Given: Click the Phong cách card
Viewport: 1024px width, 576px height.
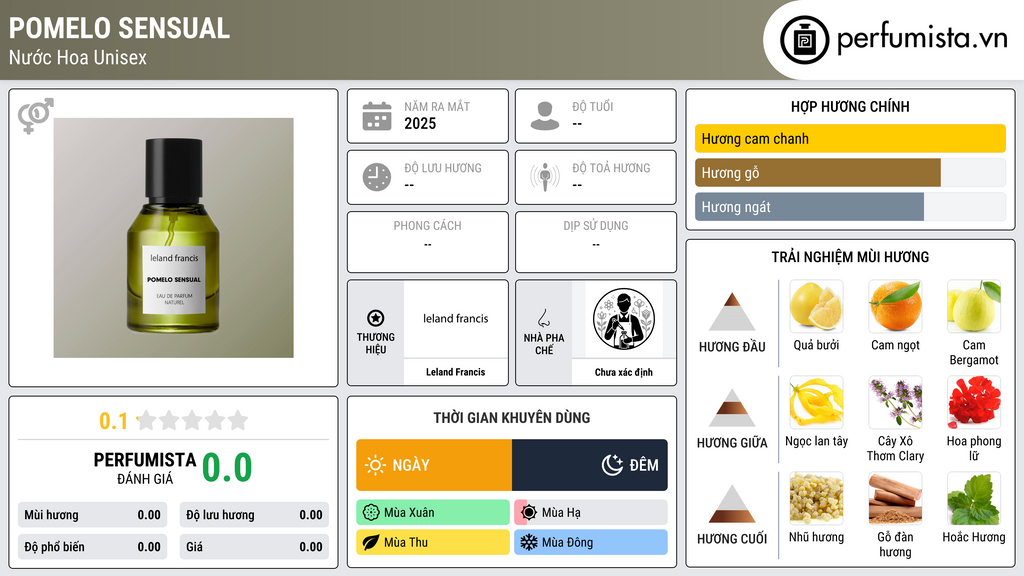Looking at the screenshot, I should tap(428, 242).
